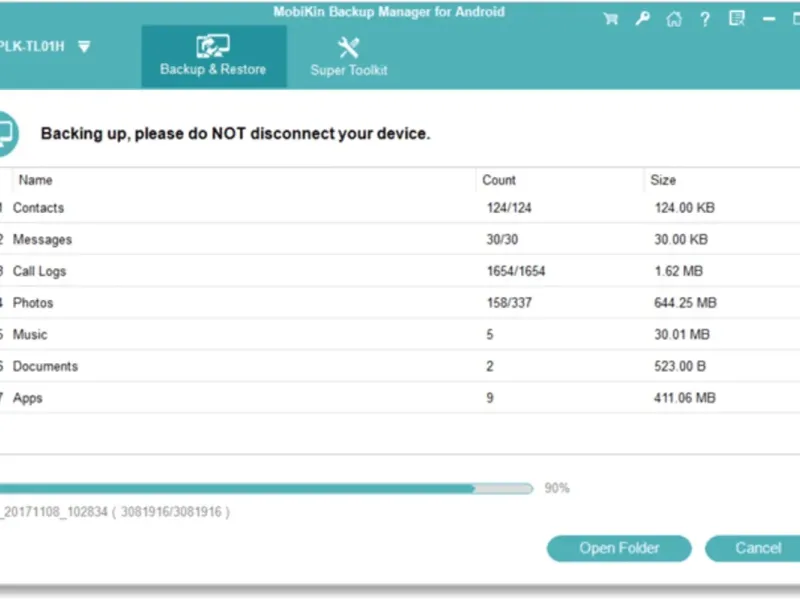Select the Contacts row
Image resolution: width=800 pixels, height=600 pixels.
point(400,208)
